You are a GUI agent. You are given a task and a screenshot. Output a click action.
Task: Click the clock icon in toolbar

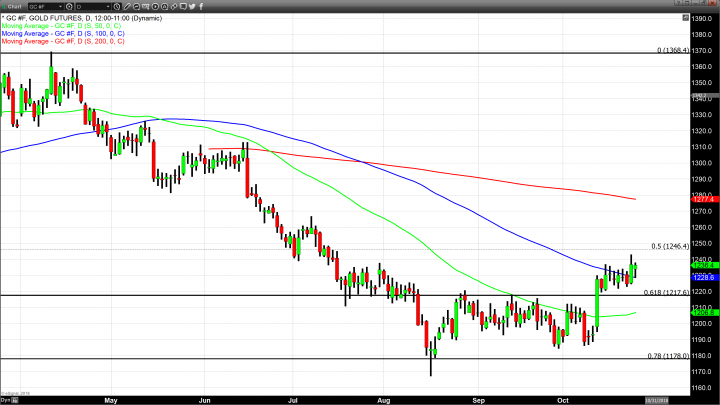point(116,6)
